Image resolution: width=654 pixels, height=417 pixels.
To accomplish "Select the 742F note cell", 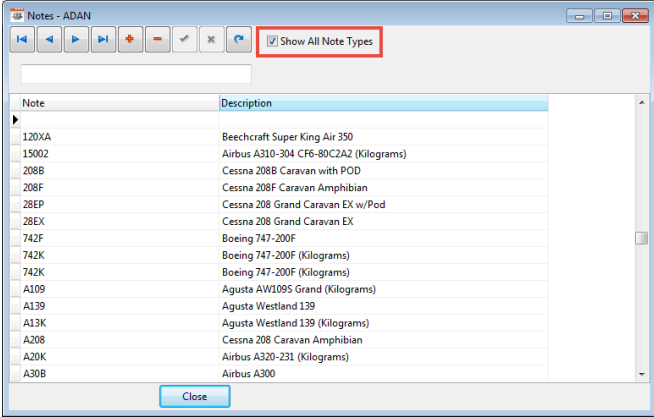I will pos(120,238).
